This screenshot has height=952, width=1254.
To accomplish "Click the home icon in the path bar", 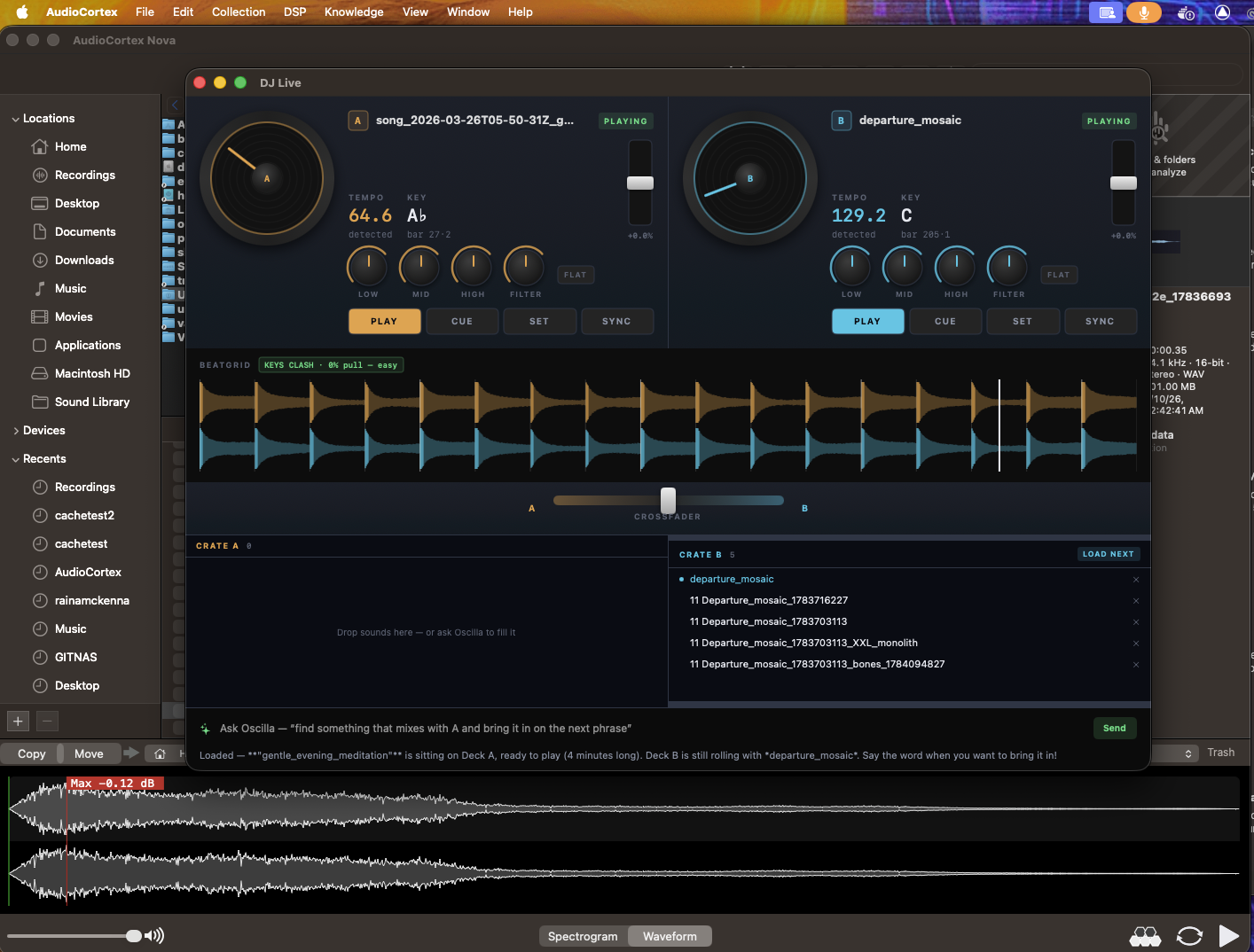I will tap(160, 753).
